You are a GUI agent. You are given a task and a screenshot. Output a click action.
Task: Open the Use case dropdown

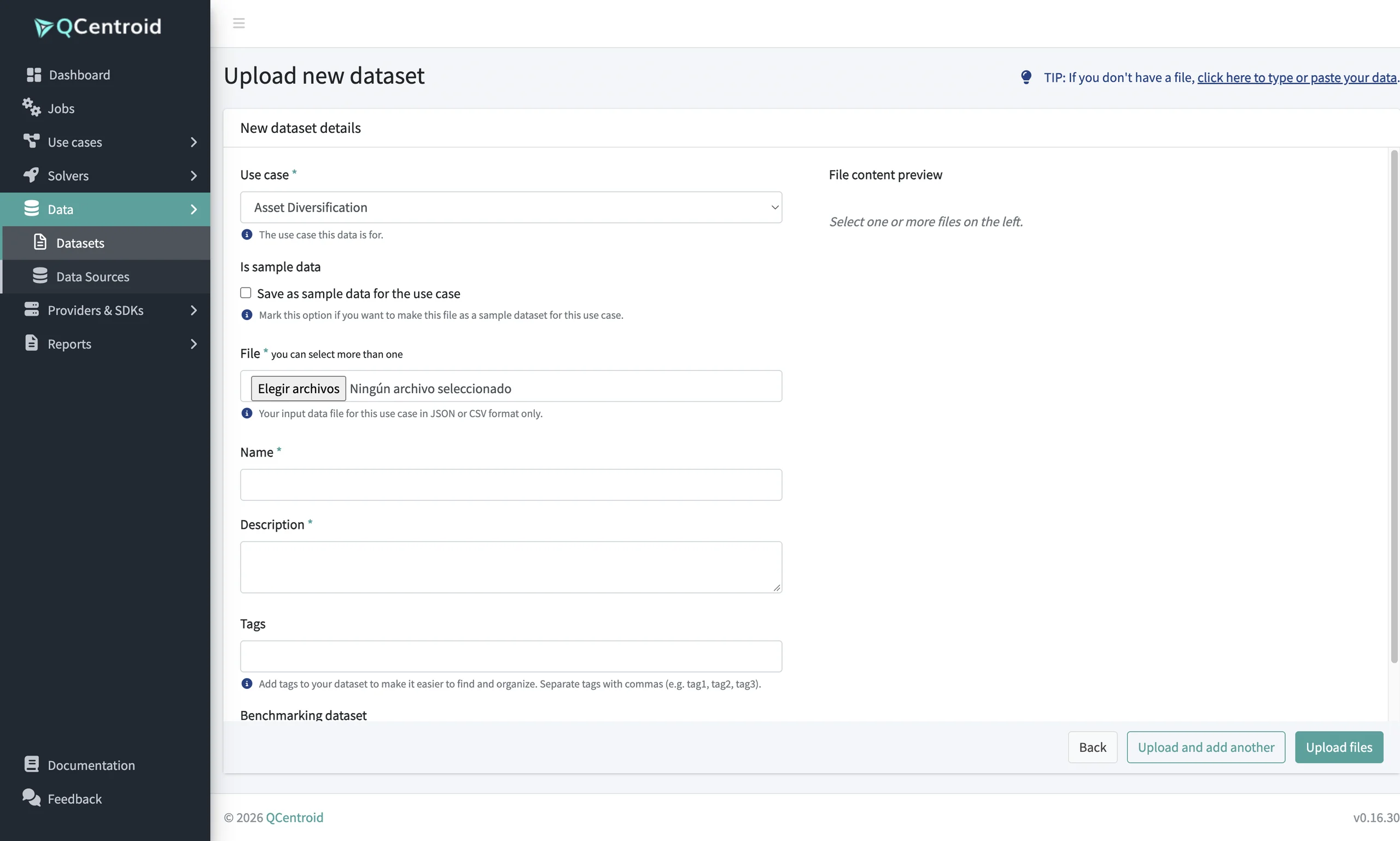tap(511, 207)
